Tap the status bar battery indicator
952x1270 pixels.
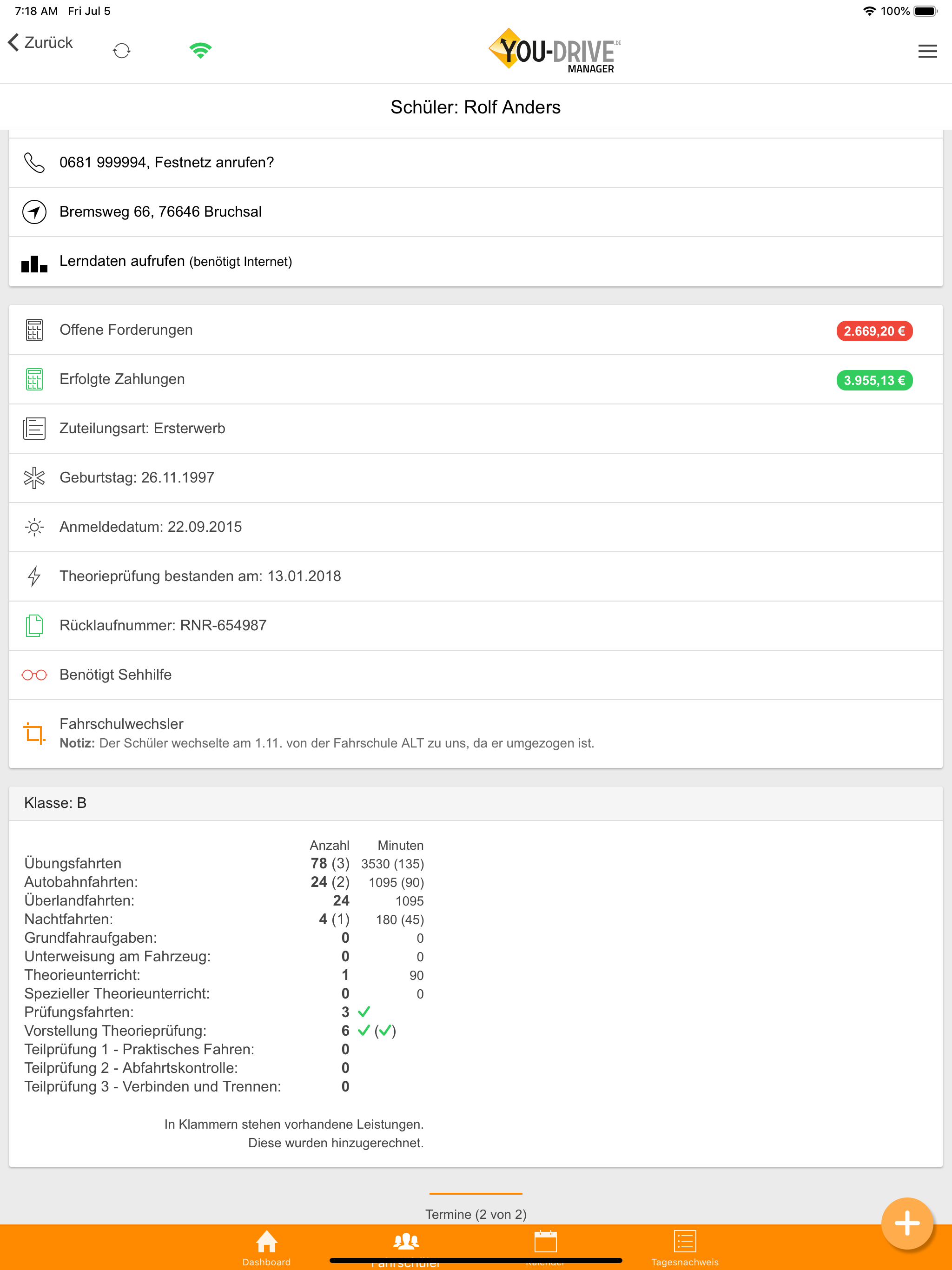point(925,11)
